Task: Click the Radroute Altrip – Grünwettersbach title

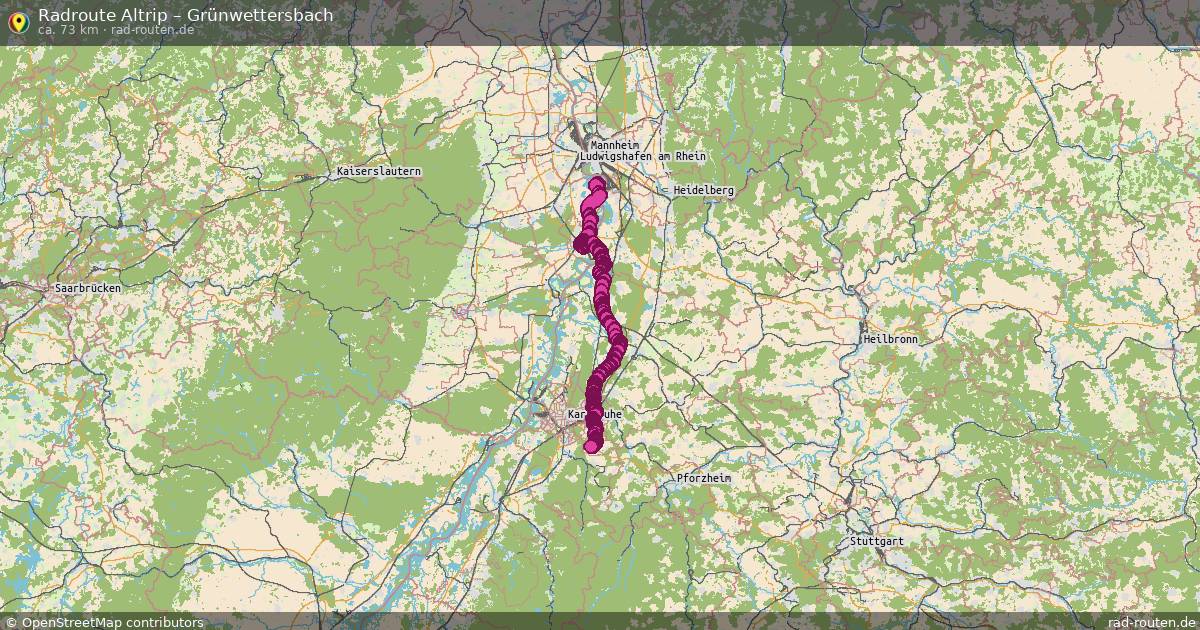Action: point(186,15)
